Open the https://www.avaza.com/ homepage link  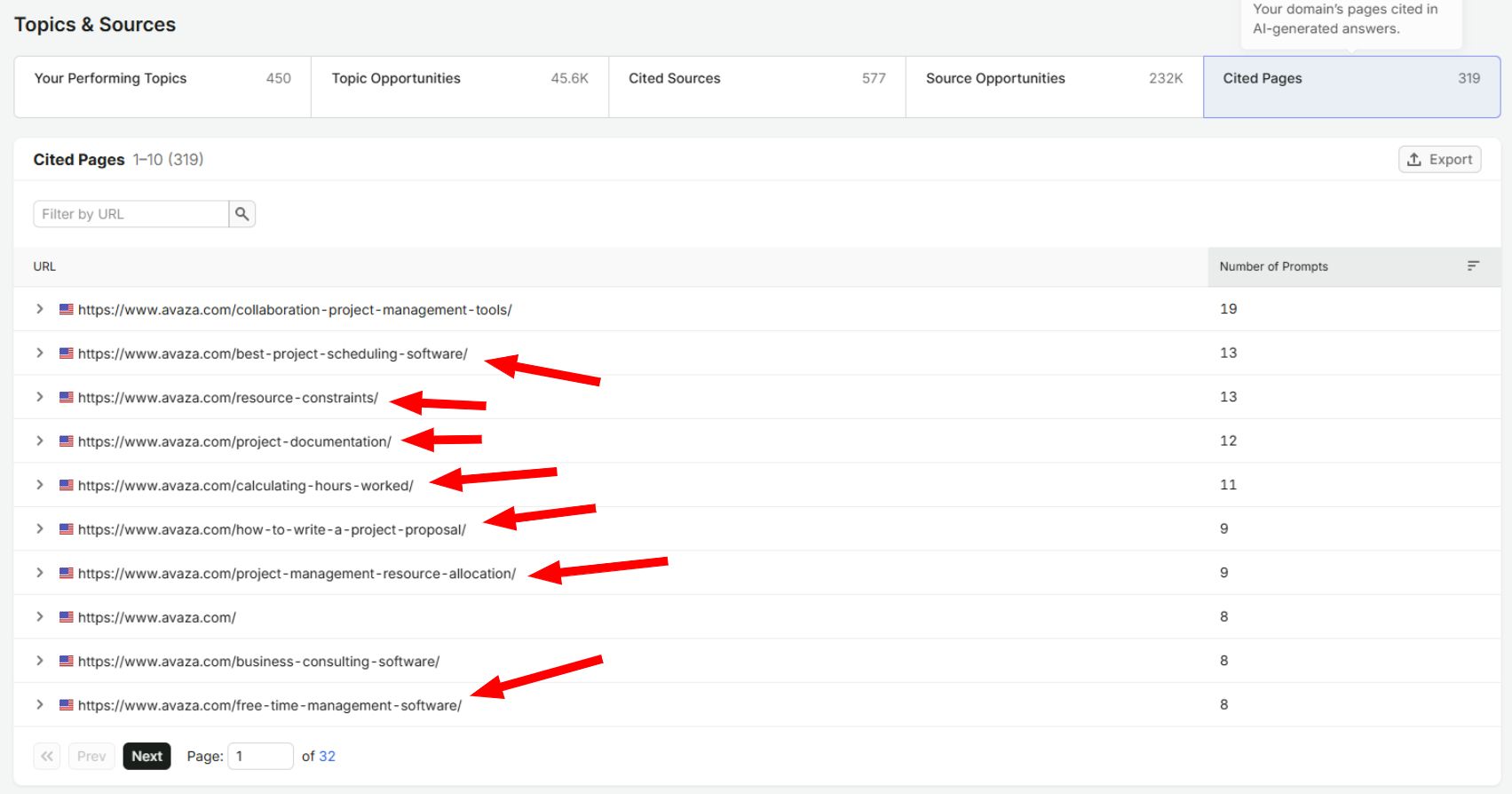tap(157, 617)
